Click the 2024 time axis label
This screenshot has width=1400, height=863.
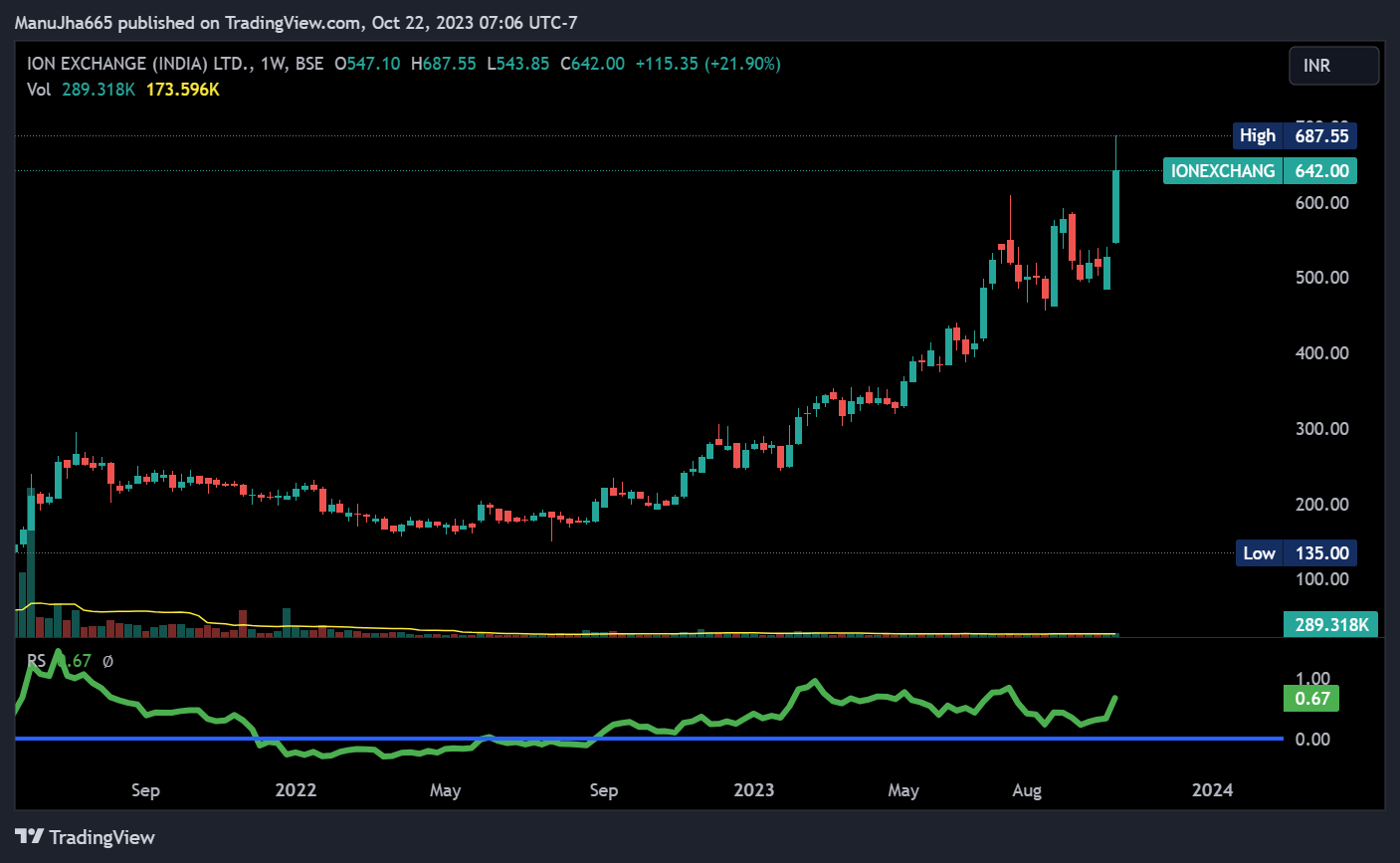[x=1212, y=790]
